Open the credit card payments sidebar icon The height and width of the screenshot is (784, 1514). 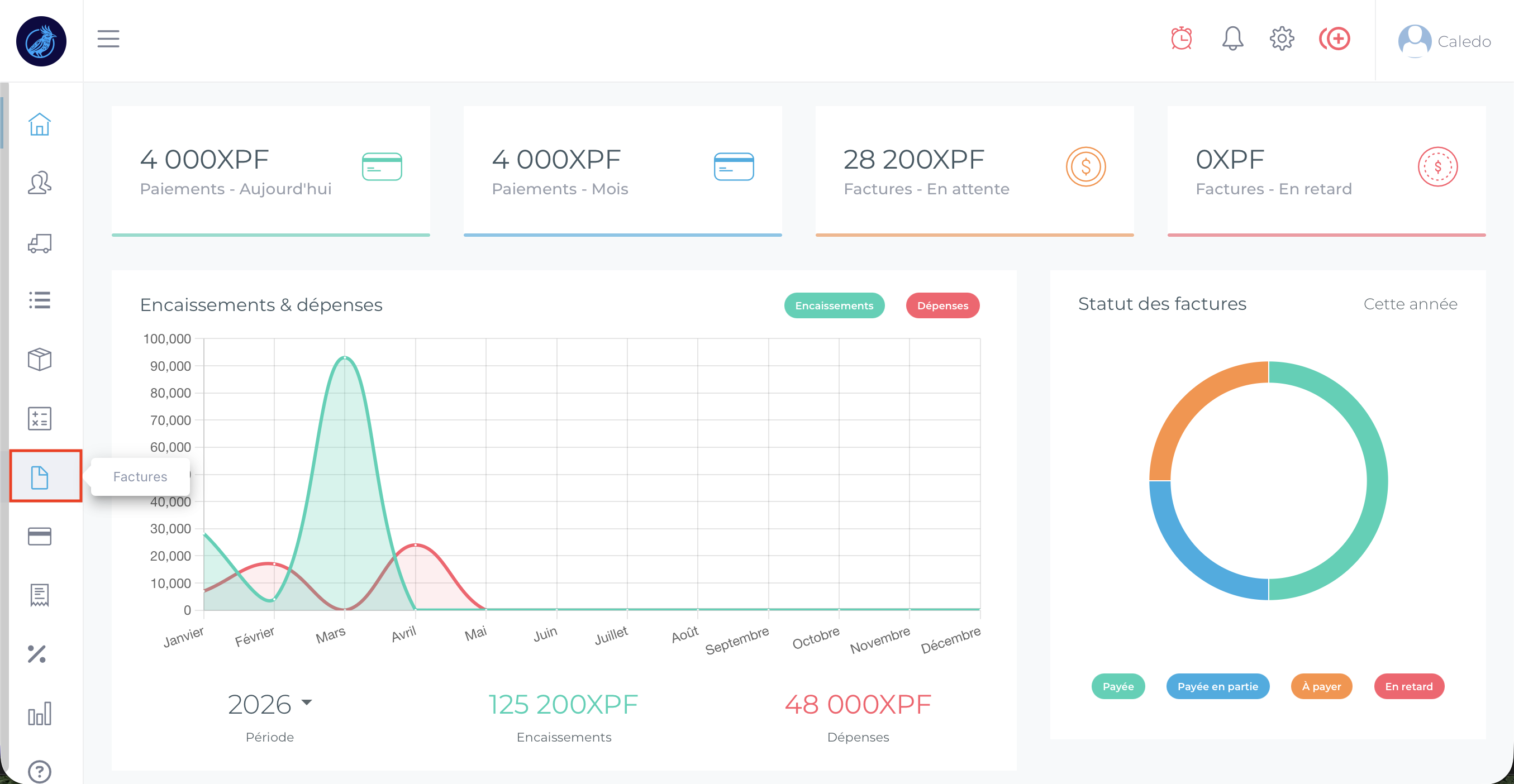(39, 536)
